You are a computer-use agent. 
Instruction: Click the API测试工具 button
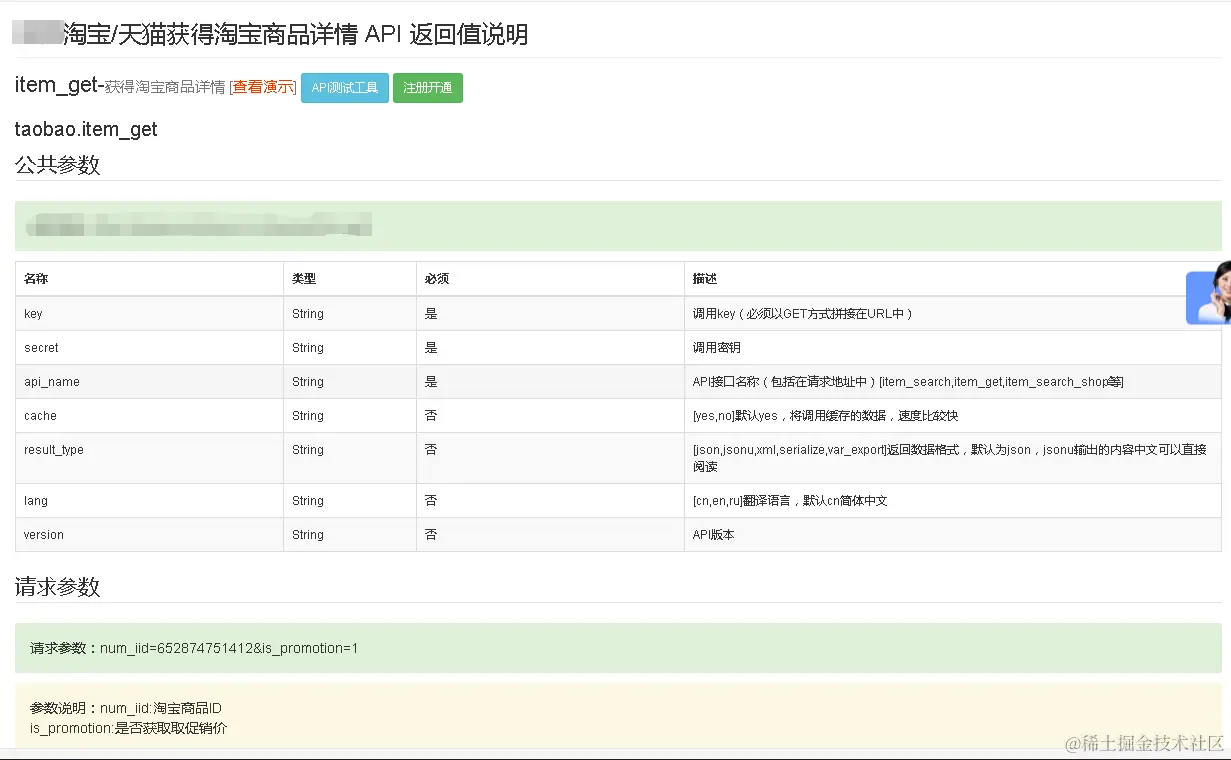click(345, 88)
